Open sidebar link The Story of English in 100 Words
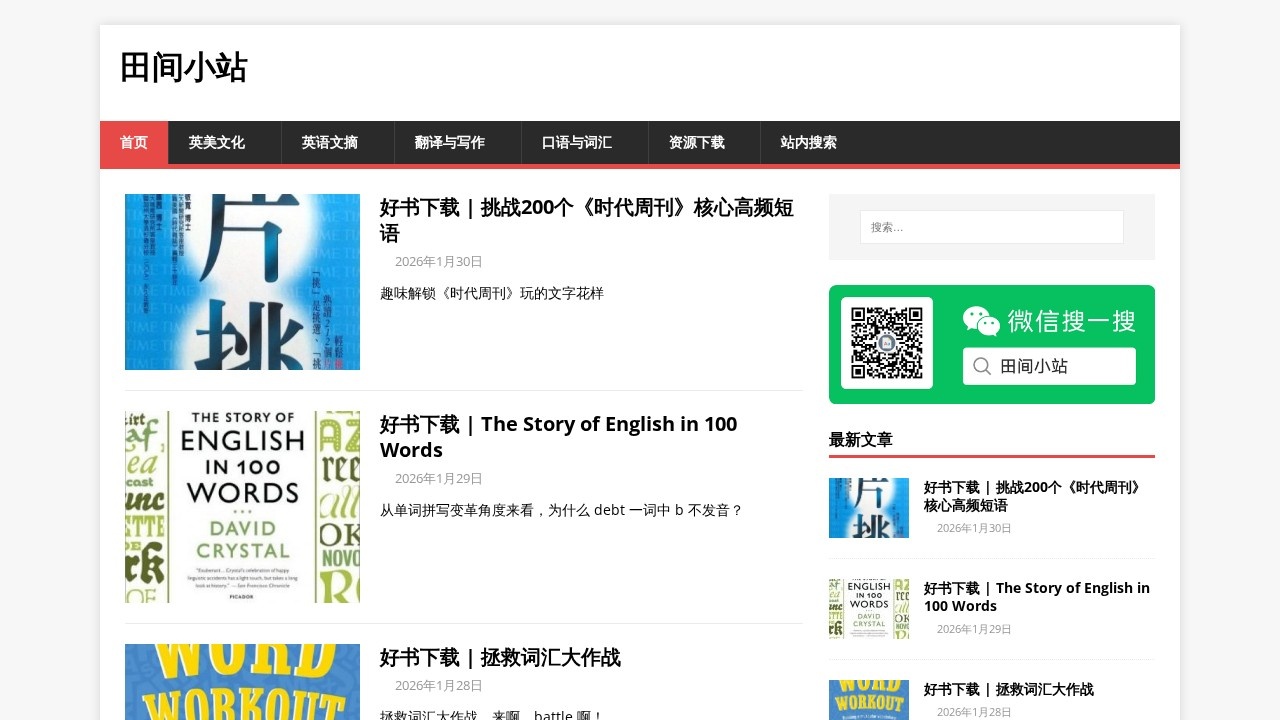The height and width of the screenshot is (720, 1280). pyautogui.click(x=1036, y=597)
